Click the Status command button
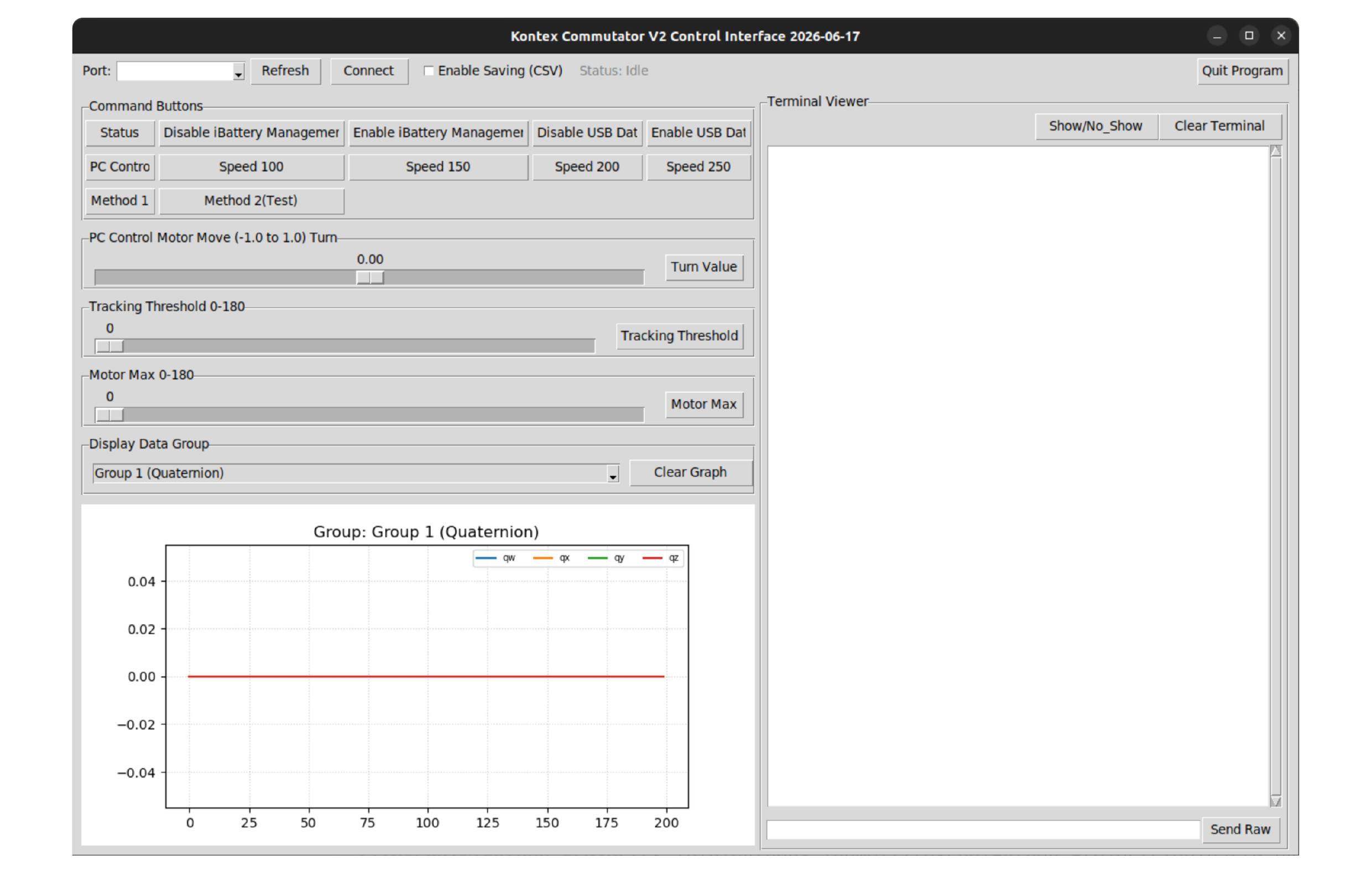Viewport: 1372px width, 876px height. (x=119, y=133)
